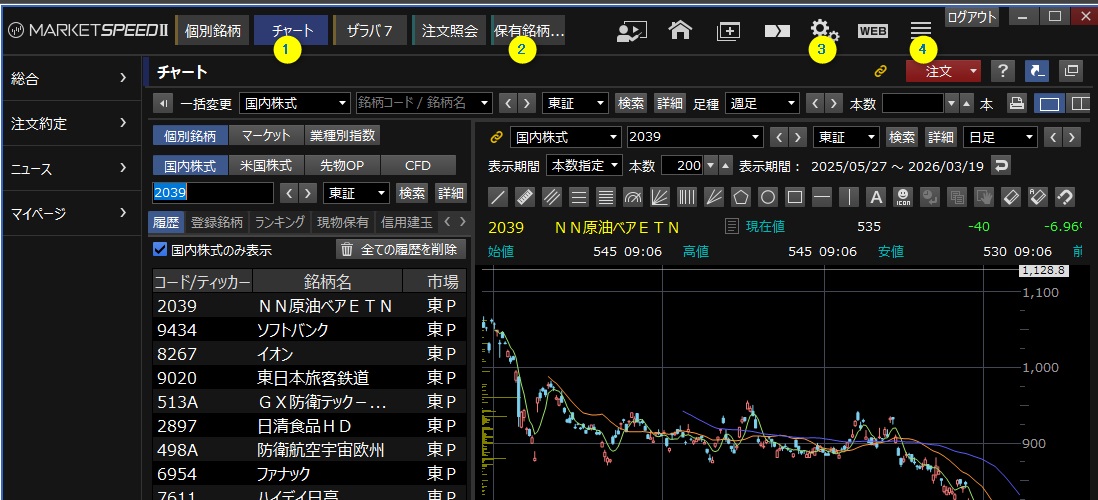
Task: Expand the 本数指定 display period dropdown
Action: click(585, 165)
